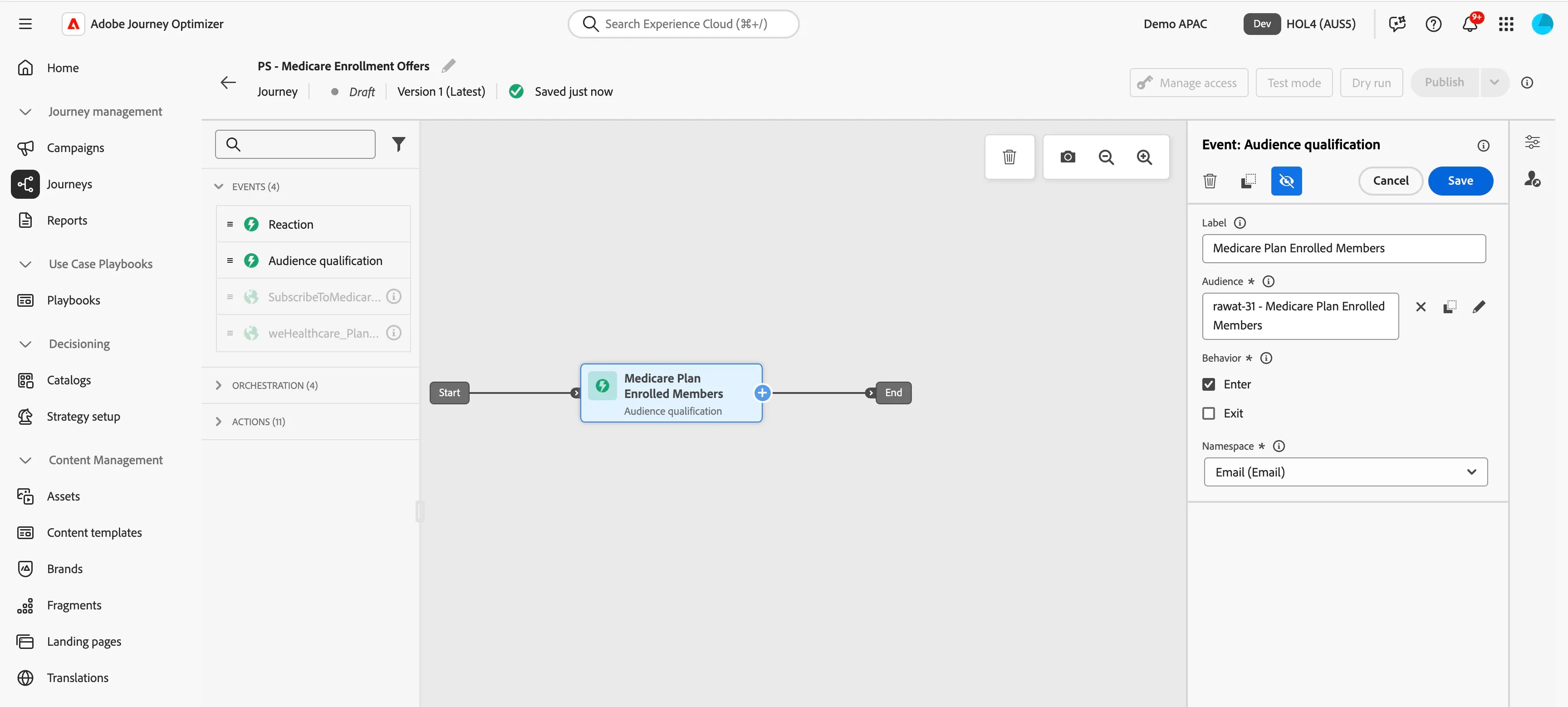Save the audience qualification event
Viewport: 1568px width, 707px height.
(x=1460, y=181)
